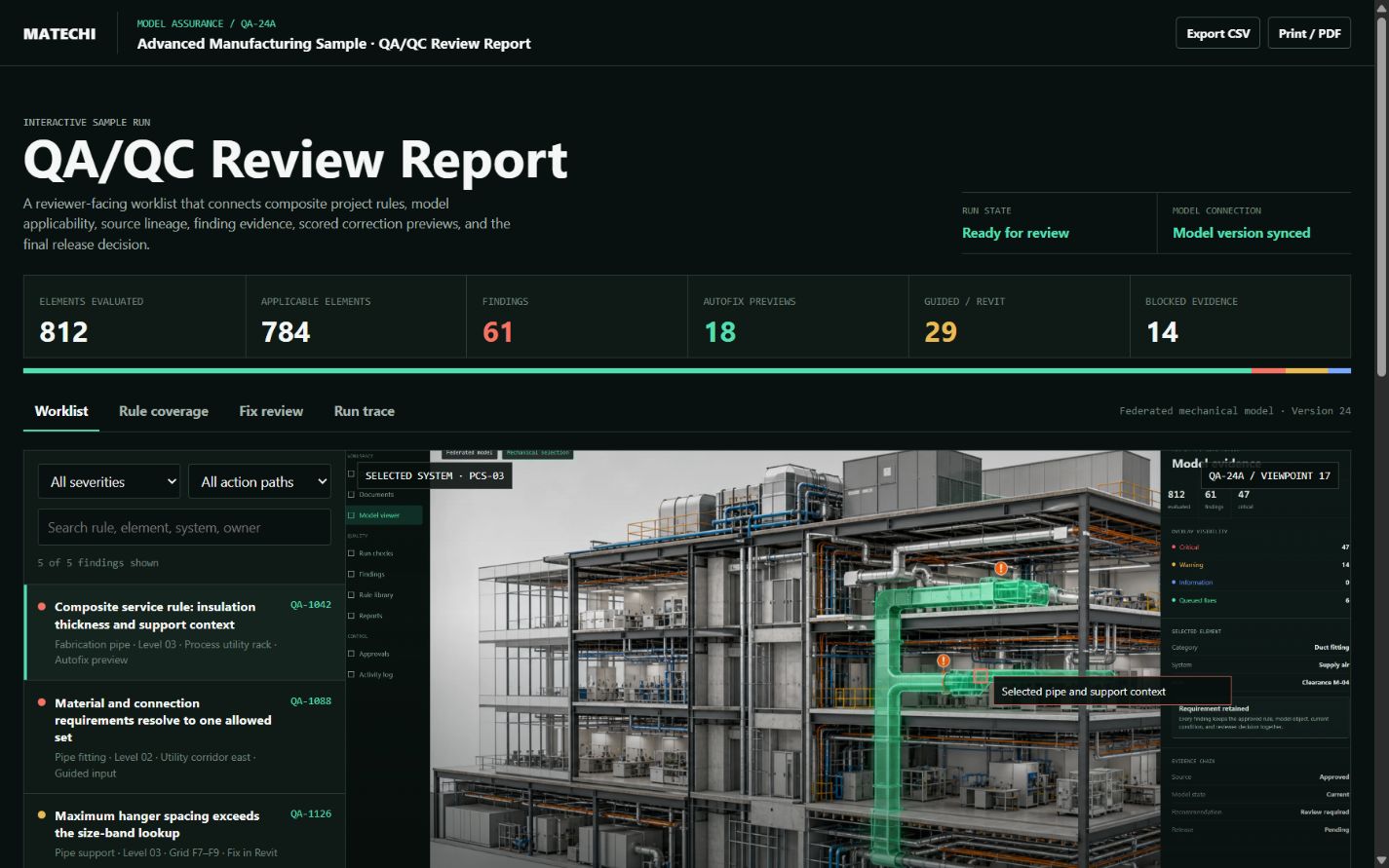Click the square icon beside Approvals
1389x868 pixels.
point(352,654)
